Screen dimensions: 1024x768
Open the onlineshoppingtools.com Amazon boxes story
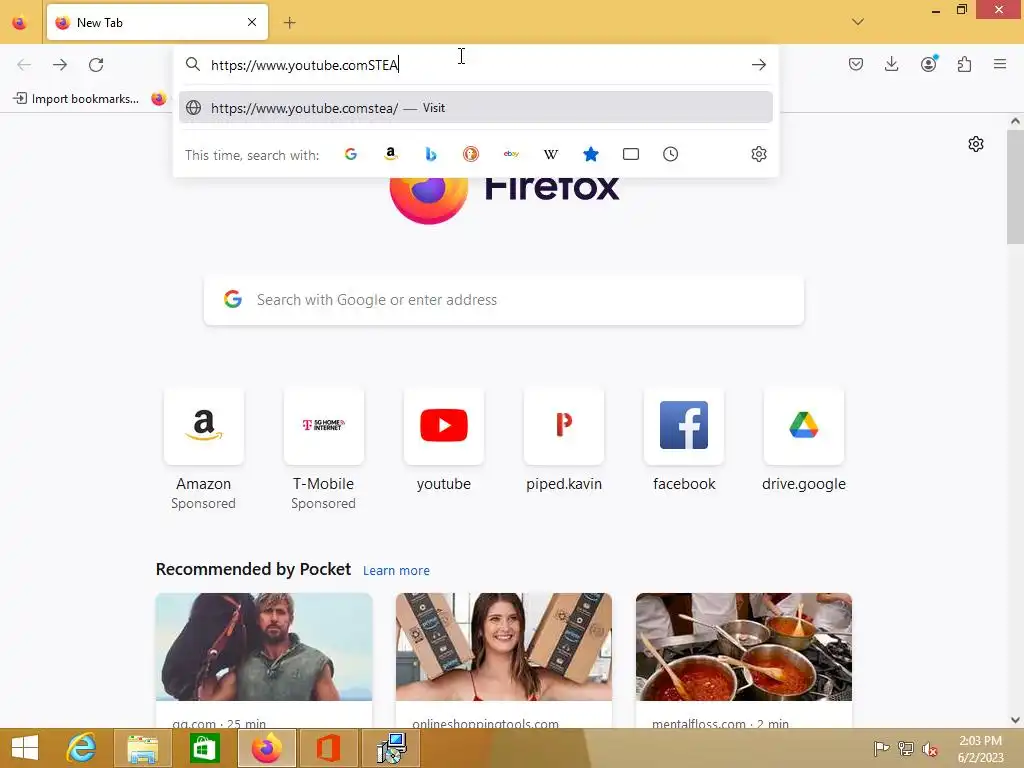click(504, 660)
